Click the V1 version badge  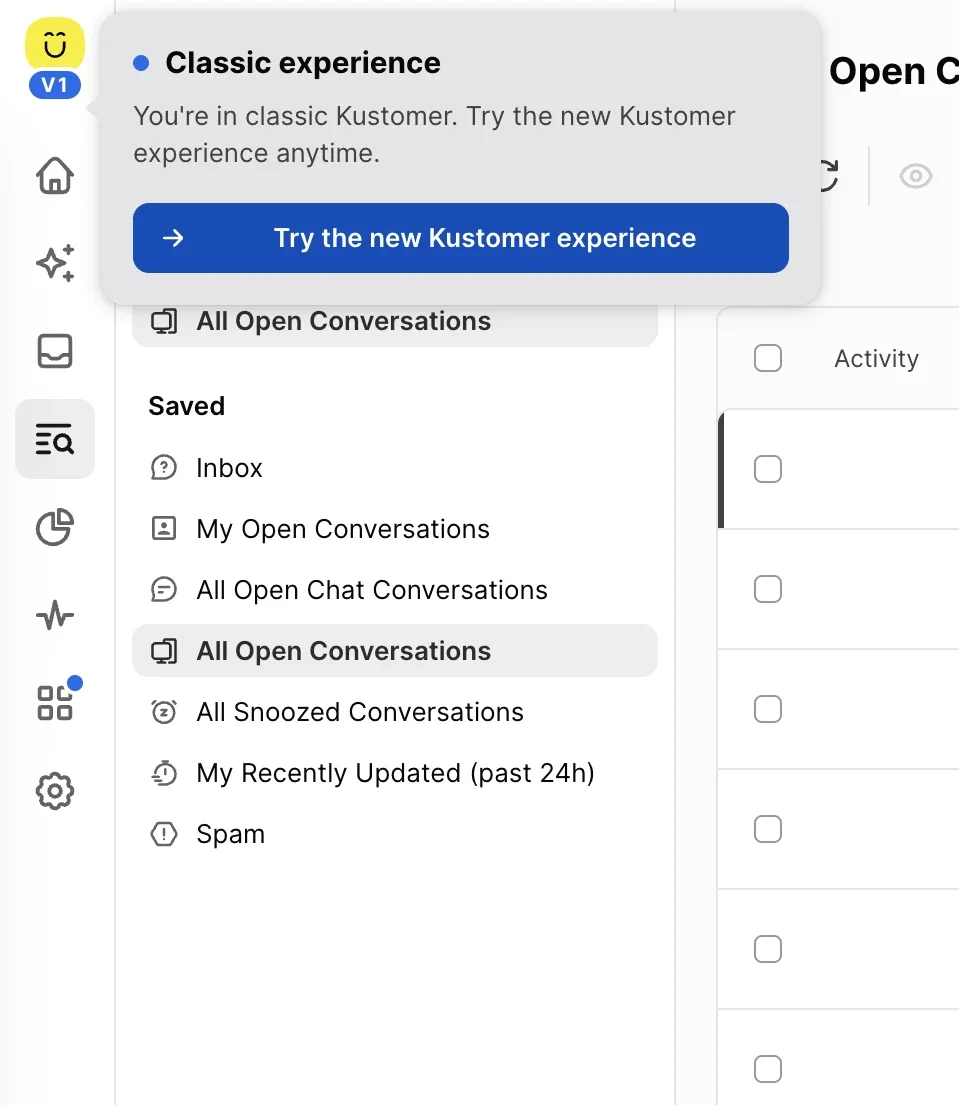tap(55, 85)
